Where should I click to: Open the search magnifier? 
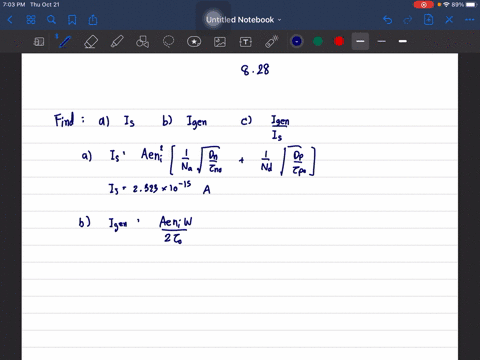[51, 20]
